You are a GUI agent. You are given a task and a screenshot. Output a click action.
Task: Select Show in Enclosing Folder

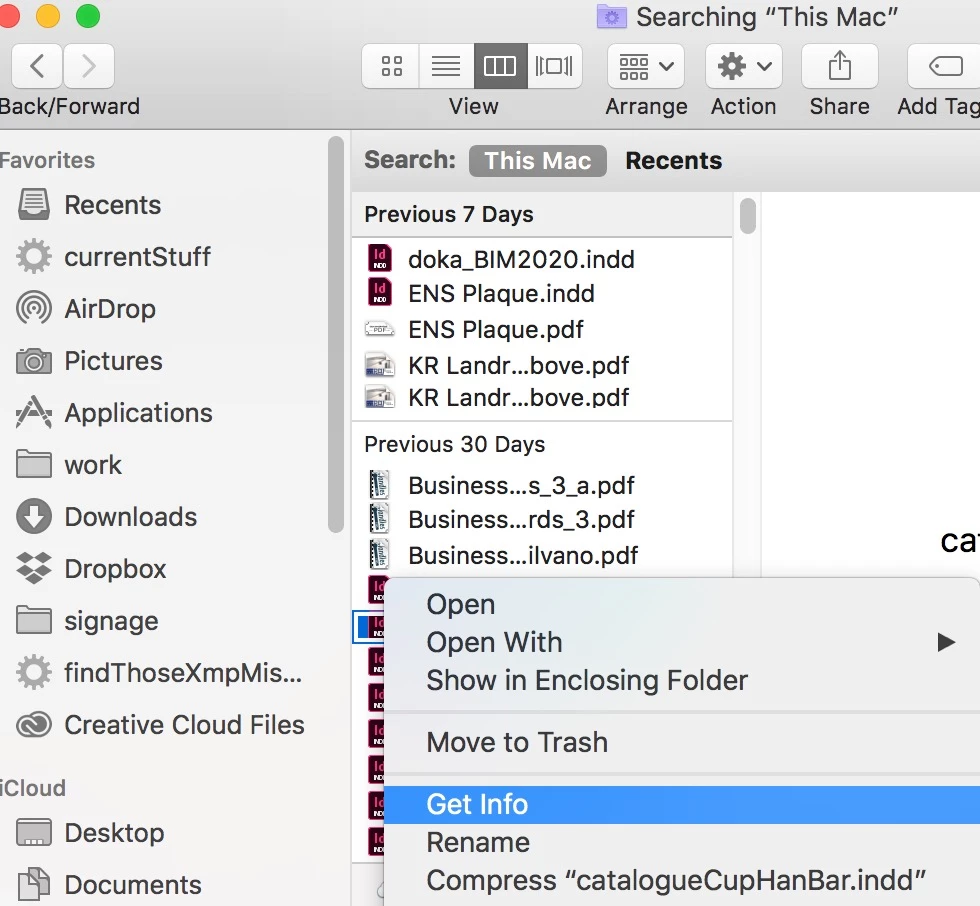click(x=682, y=680)
